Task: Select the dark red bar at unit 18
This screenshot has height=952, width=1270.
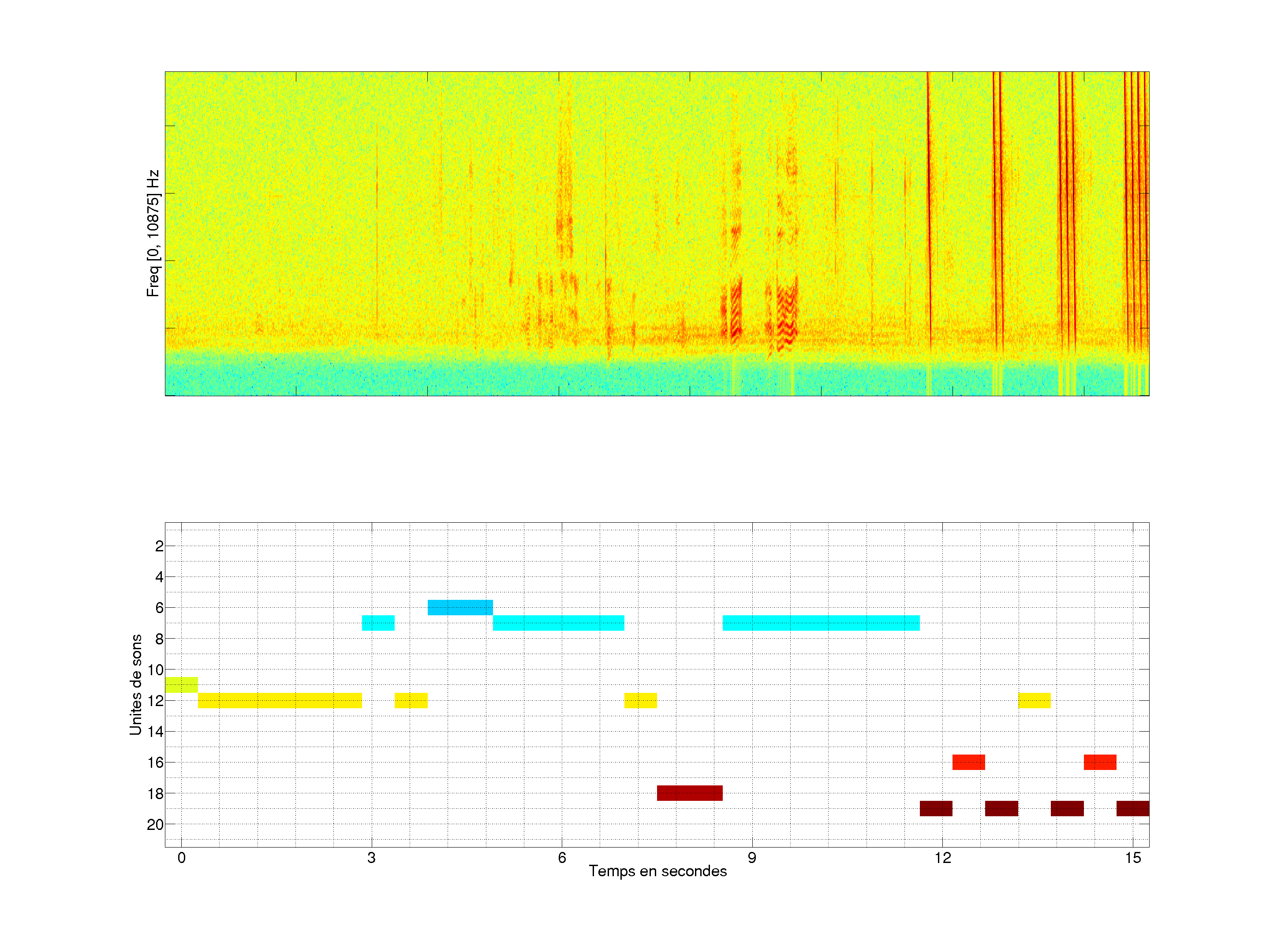Action: click(x=690, y=793)
